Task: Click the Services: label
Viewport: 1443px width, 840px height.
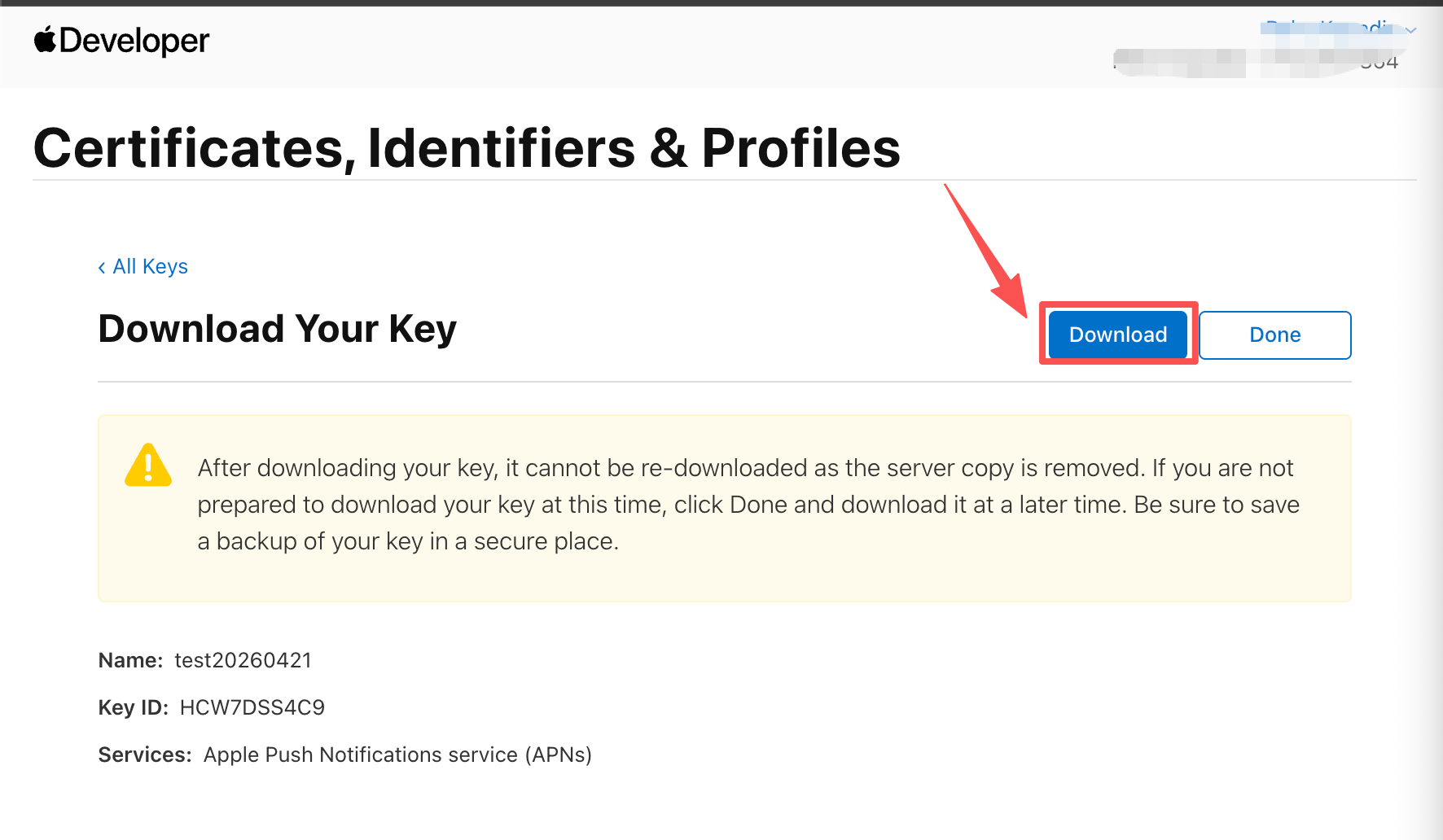Action: (144, 755)
